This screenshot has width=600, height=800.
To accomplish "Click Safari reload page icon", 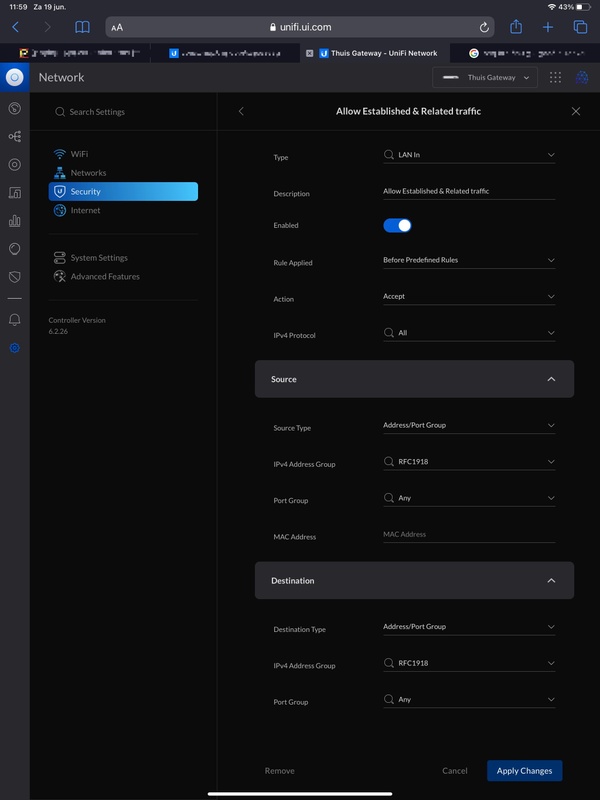I will pyautogui.click(x=485, y=27).
